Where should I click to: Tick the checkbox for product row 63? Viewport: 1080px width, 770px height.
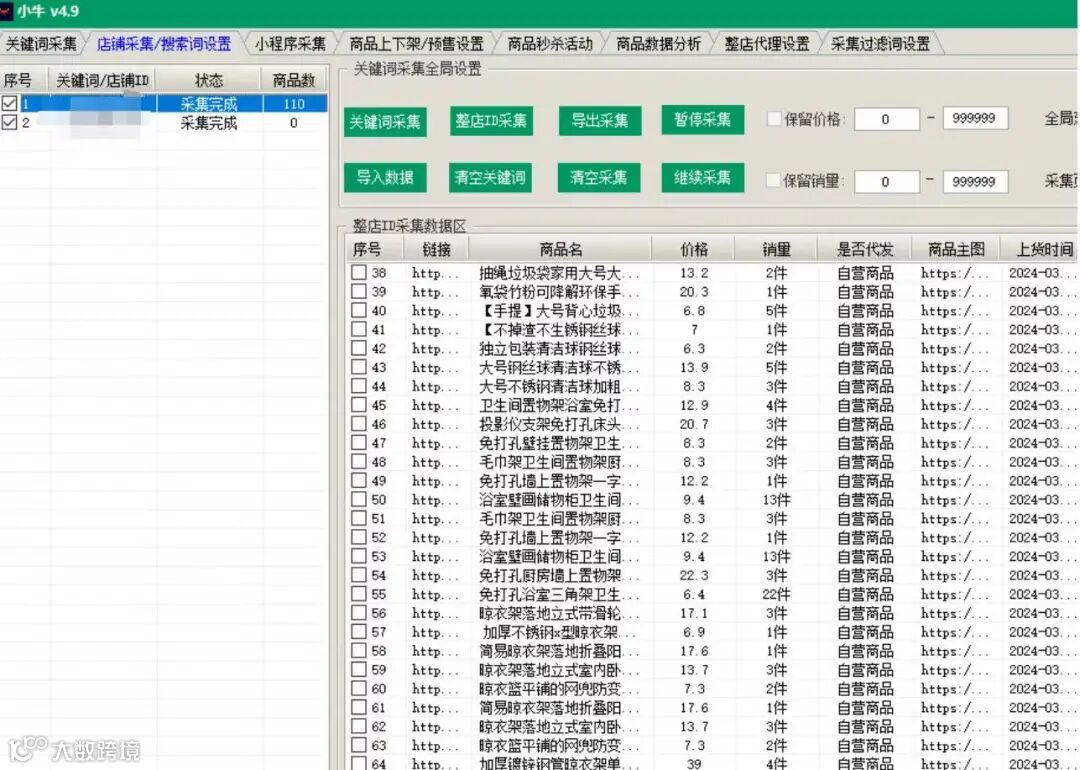click(x=359, y=745)
